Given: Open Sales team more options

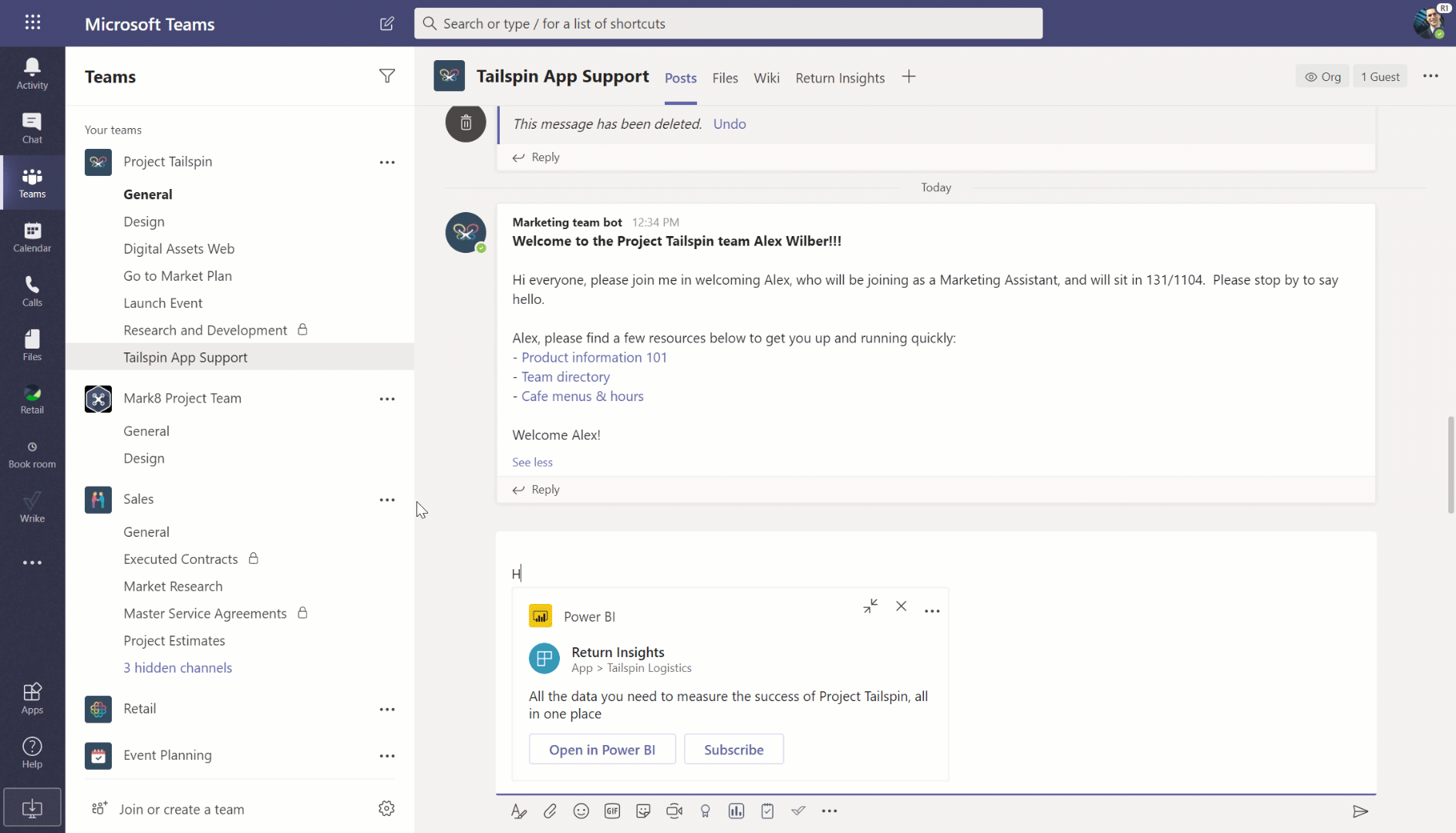Looking at the screenshot, I should pos(387,500).
